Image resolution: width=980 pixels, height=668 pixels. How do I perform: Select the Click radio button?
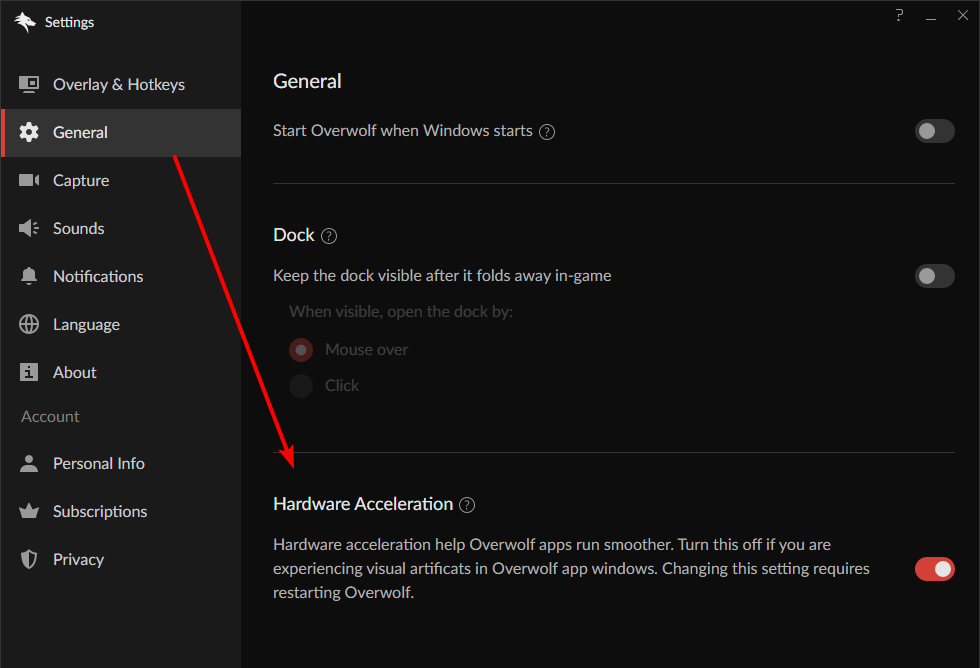pyautogui.click(x=301, y=386)
